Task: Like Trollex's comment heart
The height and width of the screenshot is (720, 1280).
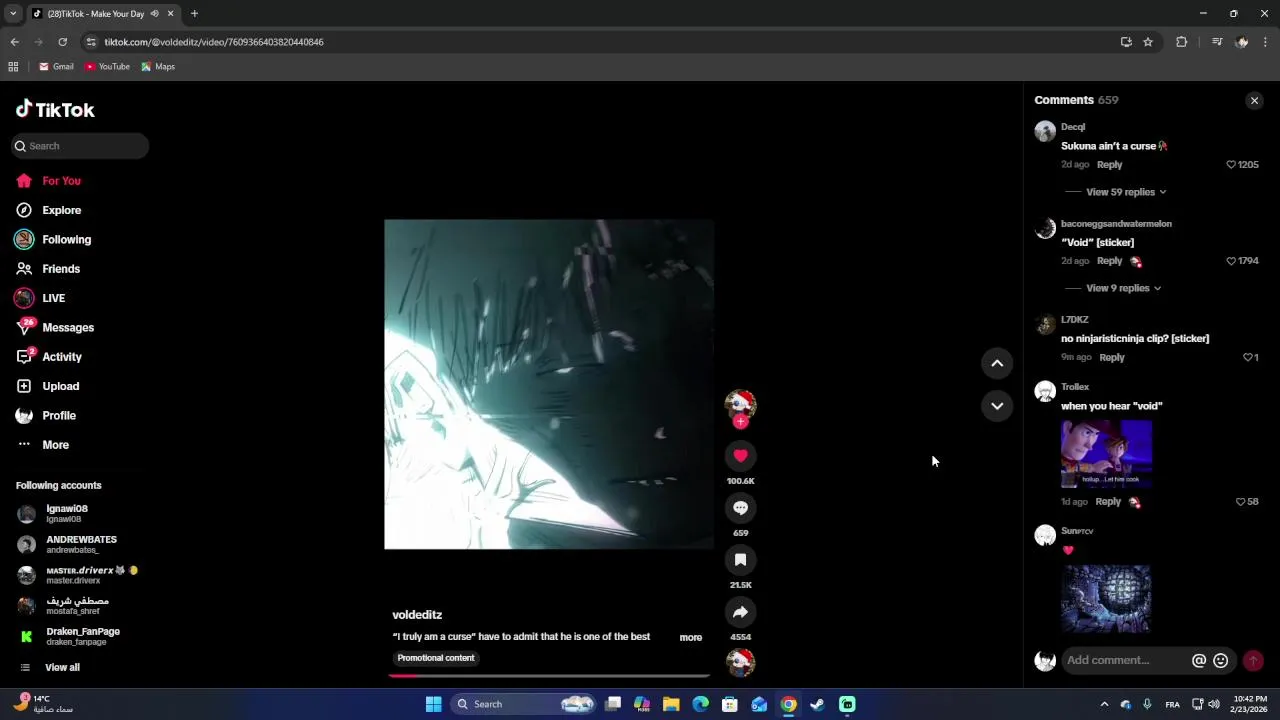Action: click(x=1240, y=502)
